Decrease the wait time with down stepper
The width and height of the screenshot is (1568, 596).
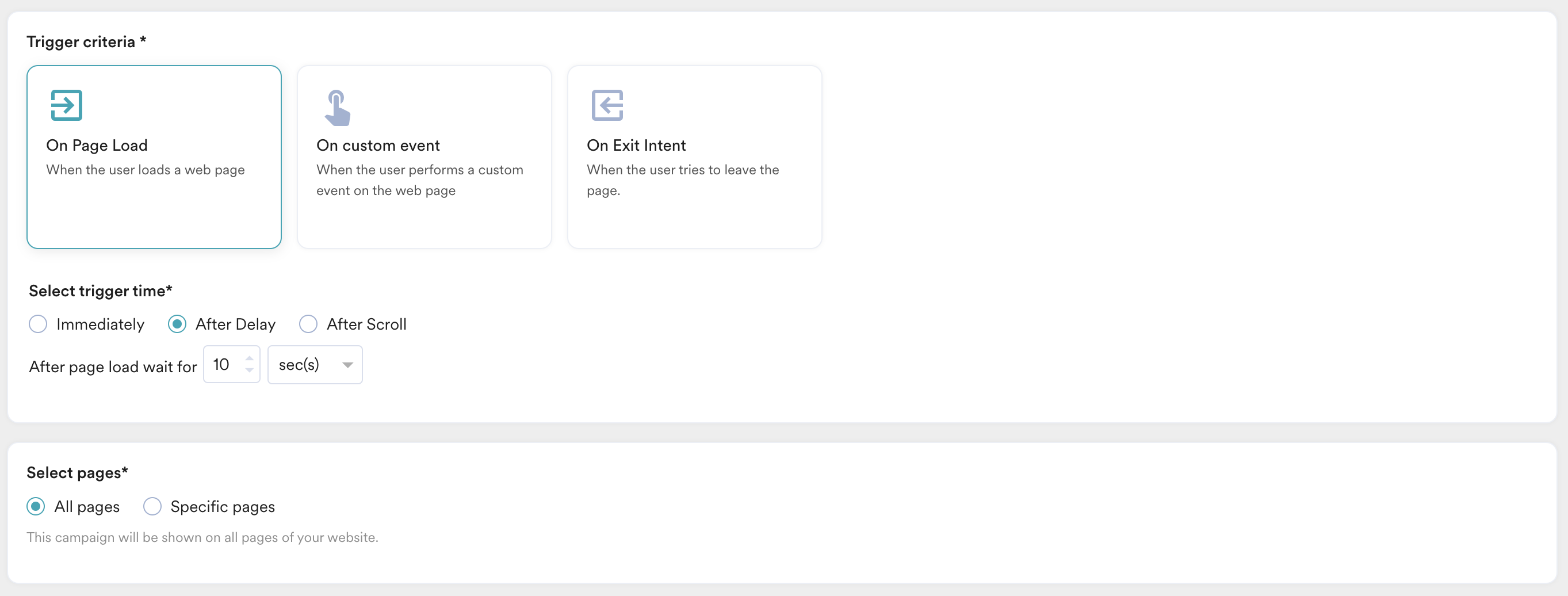click(x=249, y=370)
